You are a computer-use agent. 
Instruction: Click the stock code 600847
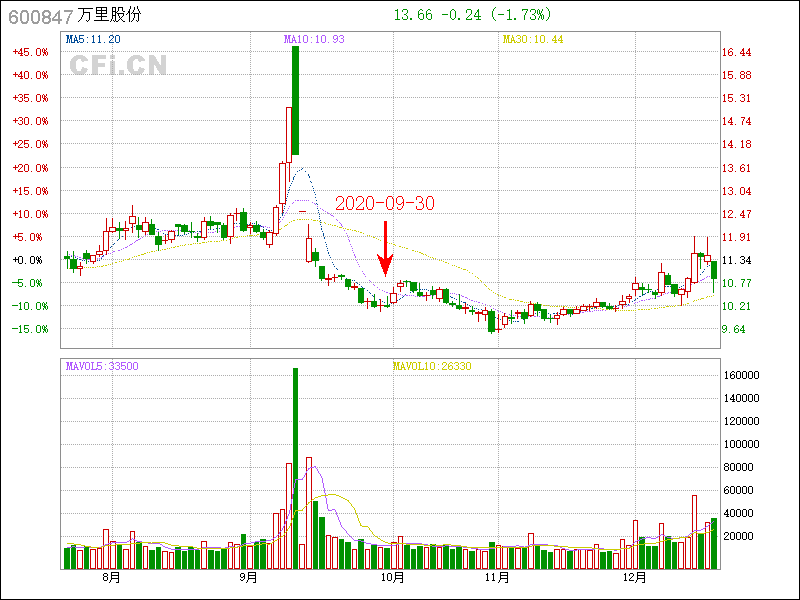pos(40,15)
